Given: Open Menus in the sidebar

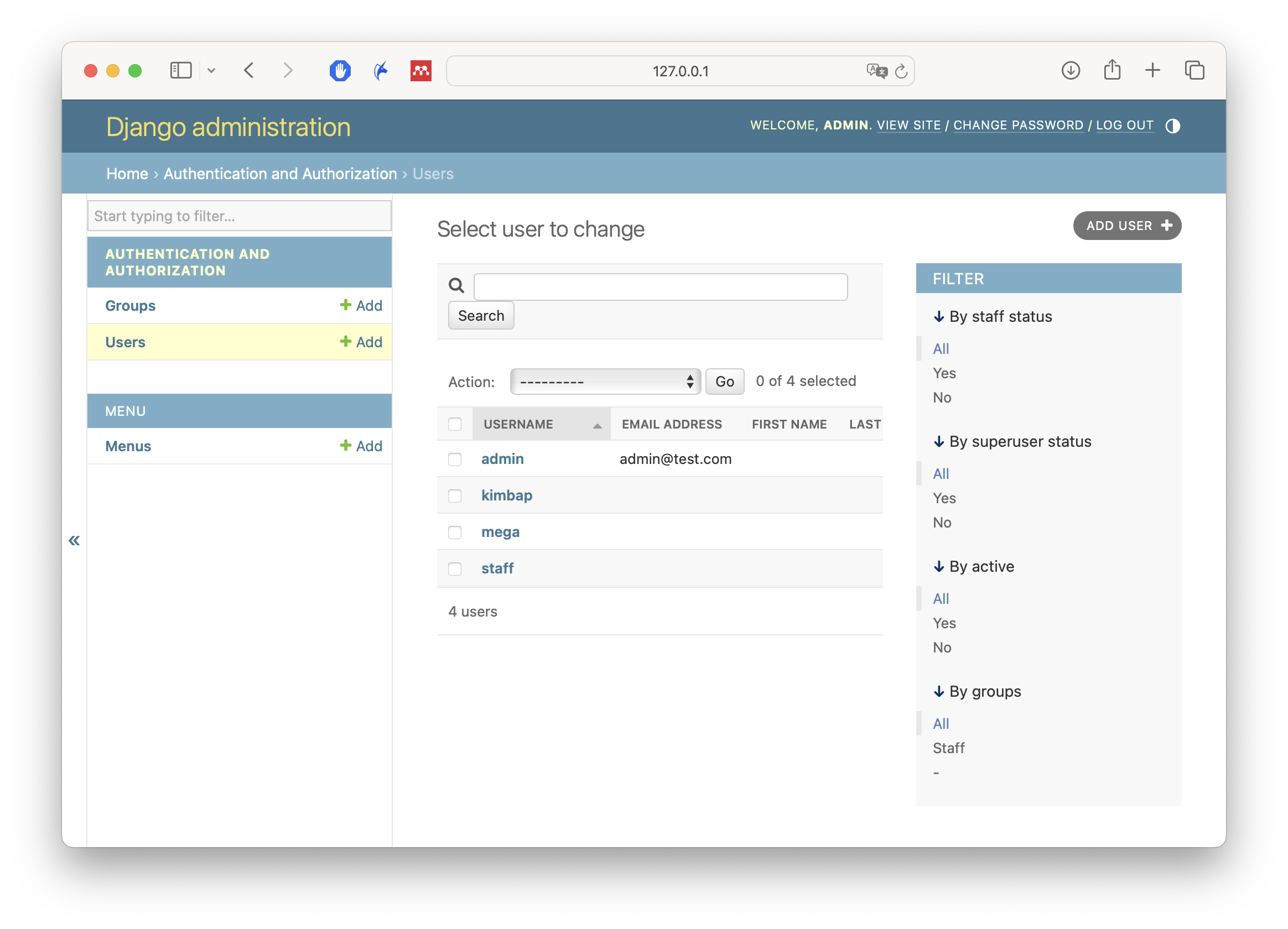Looking at the screenshot, I should pos(128,446).
